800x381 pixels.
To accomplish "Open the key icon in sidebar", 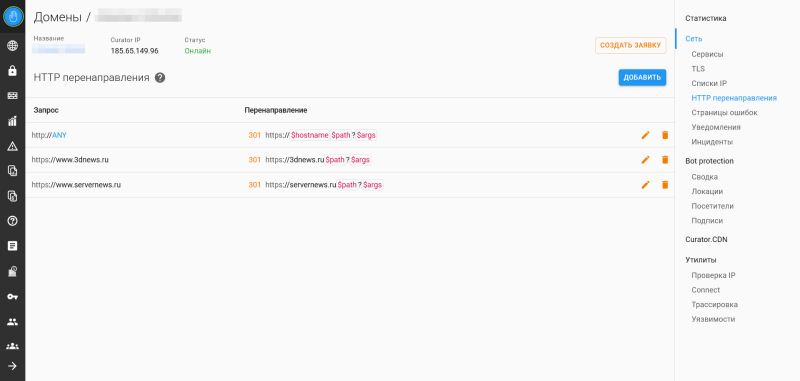I will [13, 296].
